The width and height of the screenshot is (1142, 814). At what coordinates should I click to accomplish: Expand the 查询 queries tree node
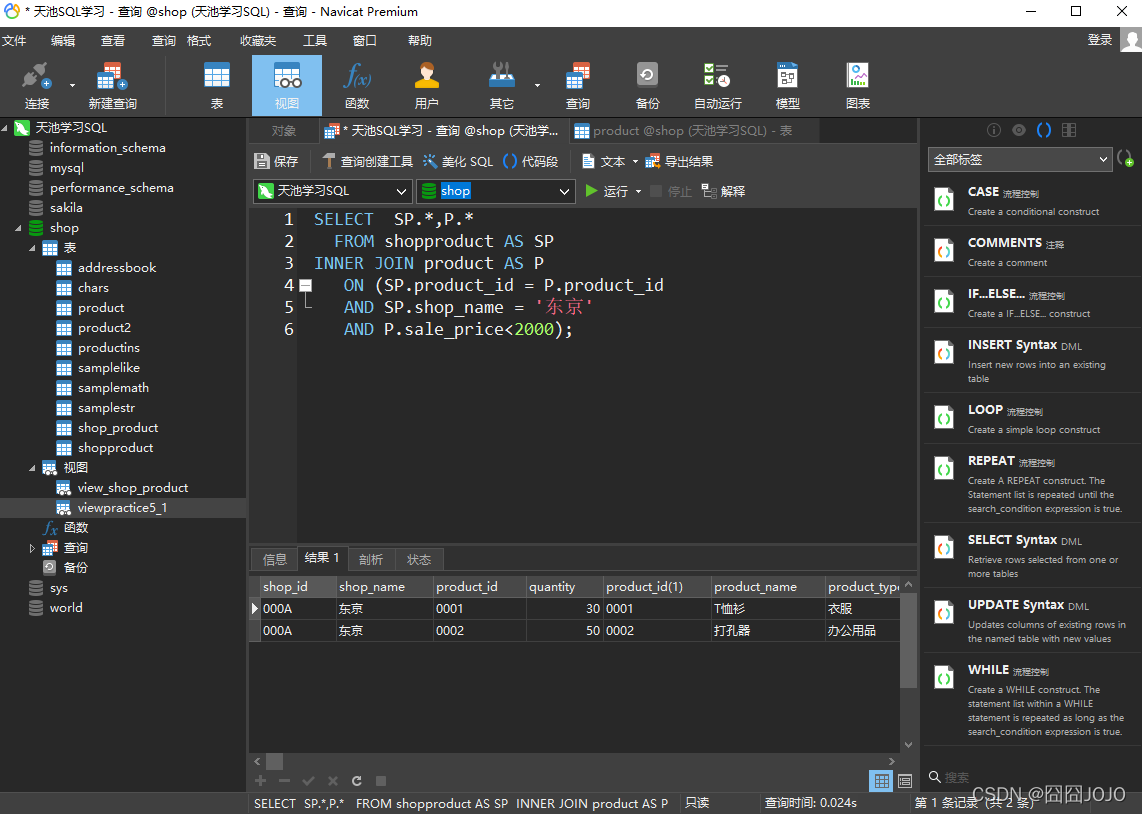(x=32, y=548)
